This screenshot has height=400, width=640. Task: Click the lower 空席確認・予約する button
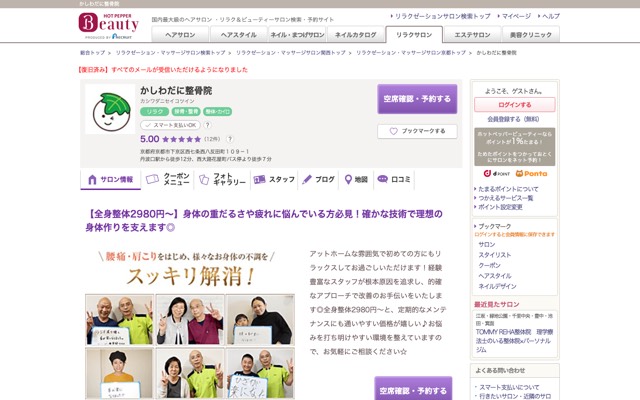click(x=413, y=390)
